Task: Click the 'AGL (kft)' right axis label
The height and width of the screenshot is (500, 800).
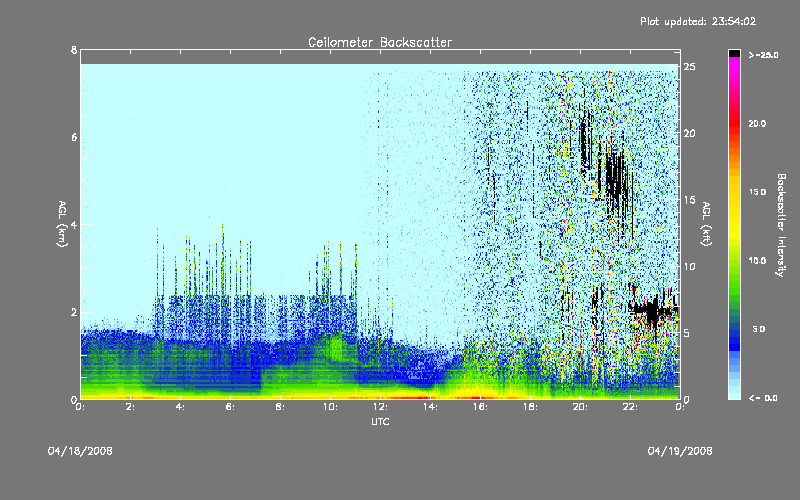Action: [x=706, y=224]
